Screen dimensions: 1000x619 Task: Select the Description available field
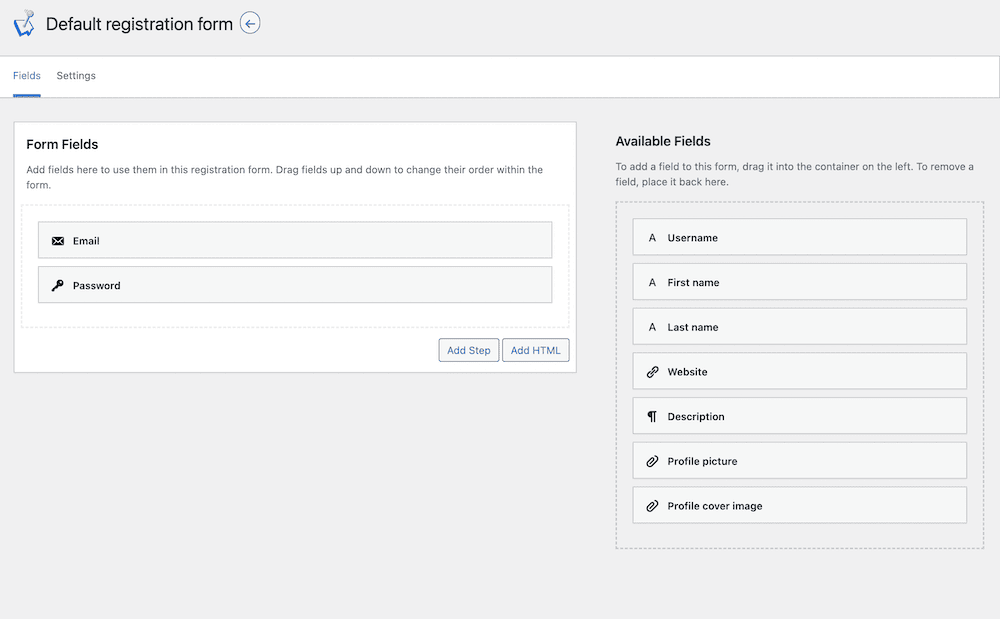click(x=800, y=416)
